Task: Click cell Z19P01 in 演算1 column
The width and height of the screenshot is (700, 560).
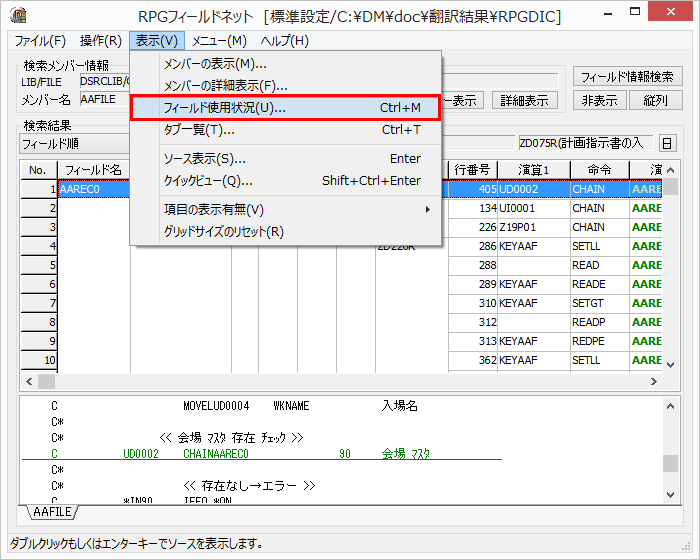Action: [533, 227]
